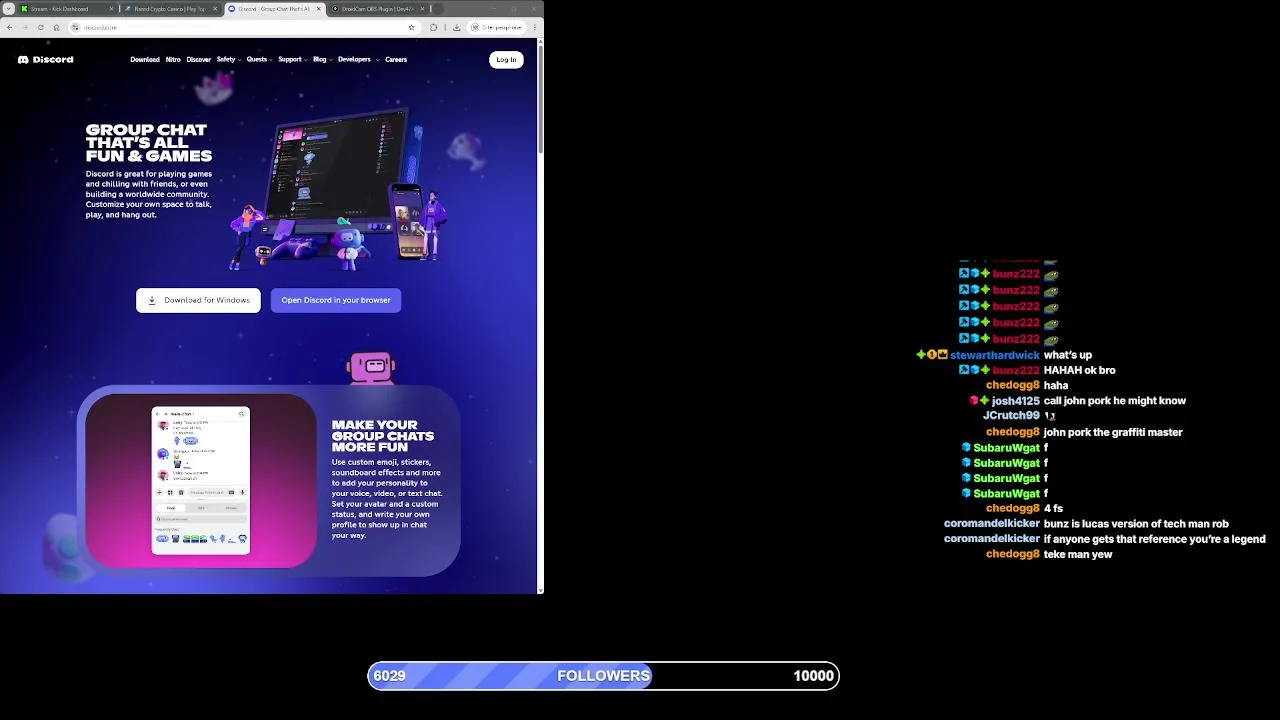Expand the Blog dropdown menu

tap(322, 59)
